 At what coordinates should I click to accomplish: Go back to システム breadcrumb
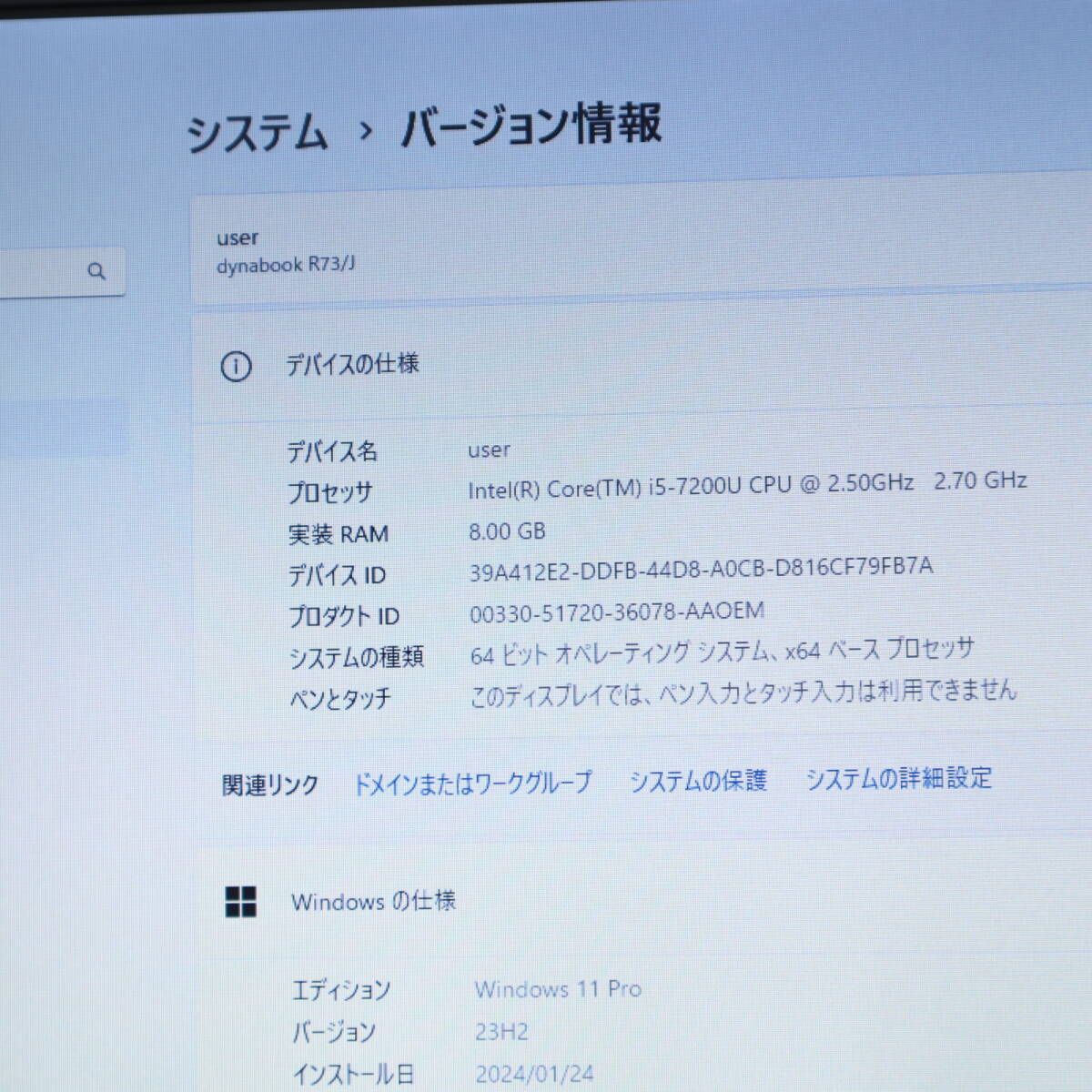(257, 134)
